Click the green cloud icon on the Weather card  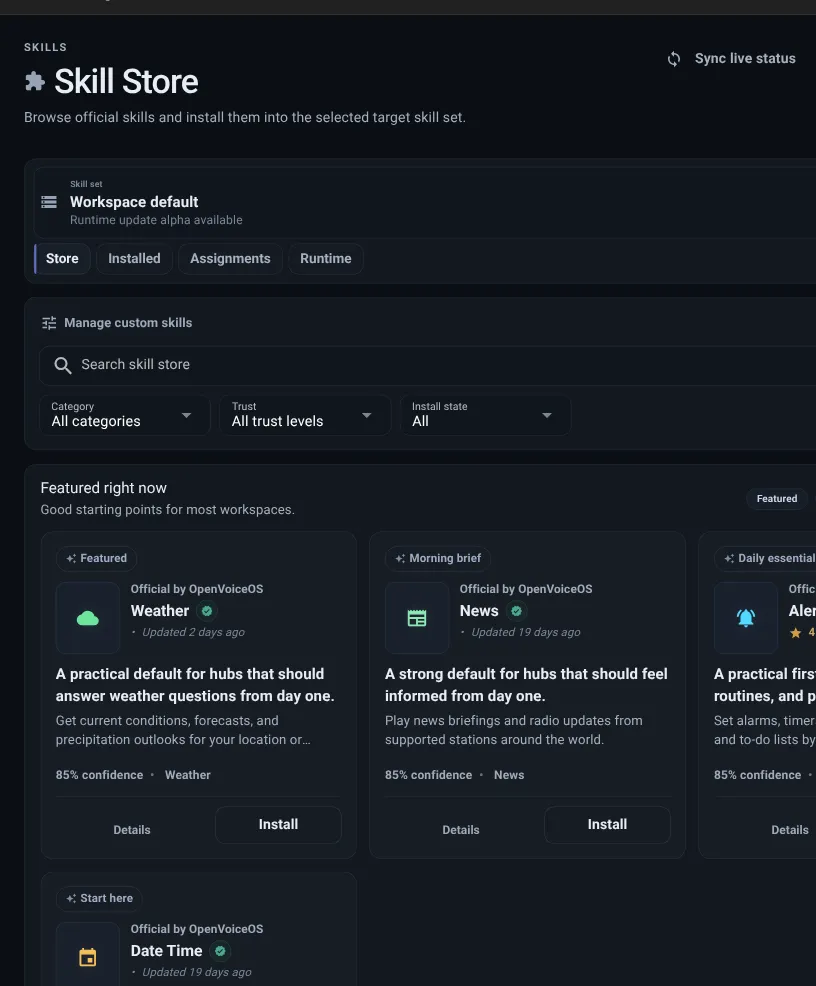(87, 618)
